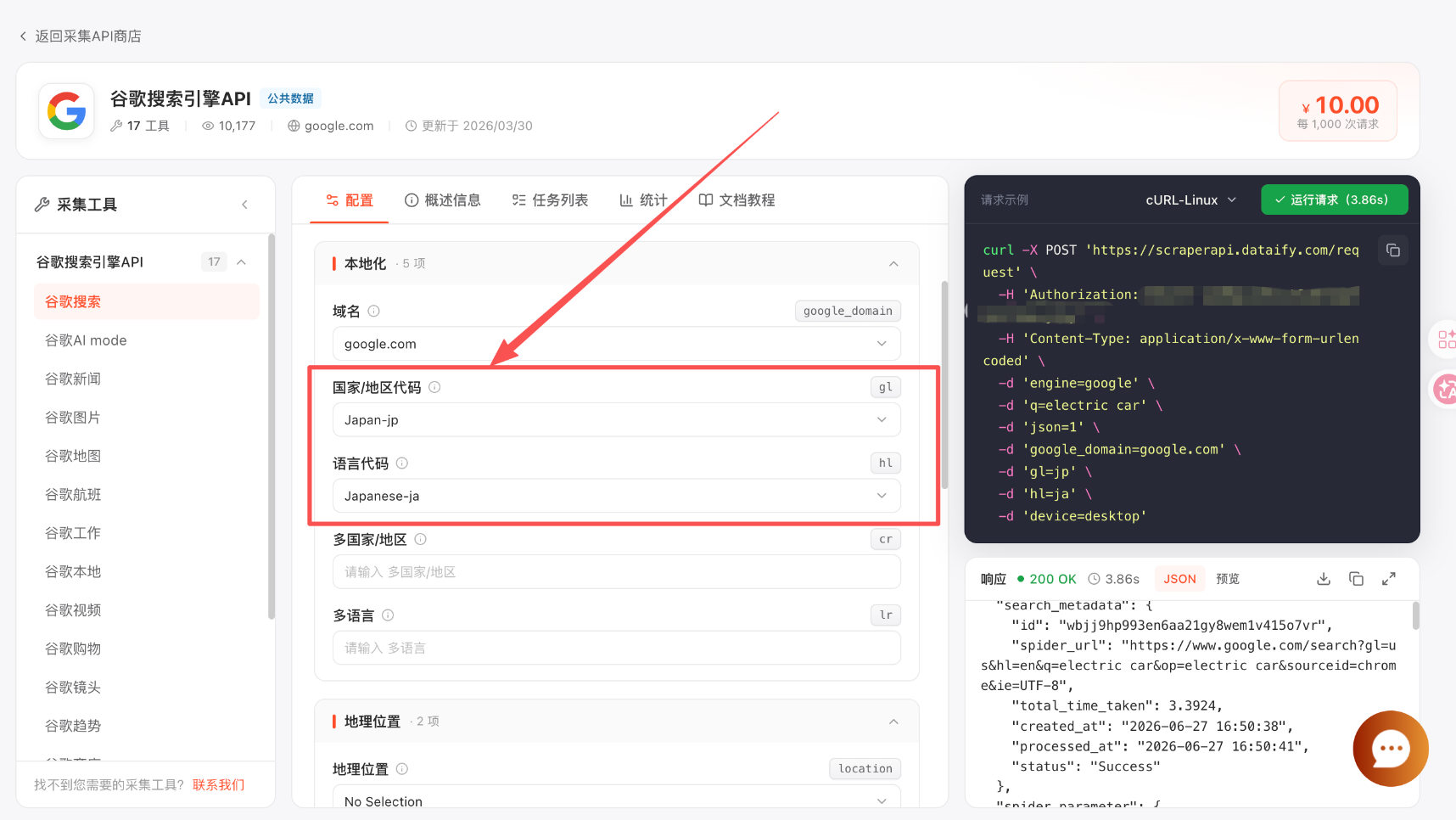Screen dimensions: 1456x820
Task: Open the No Selection location dropdown
Action: click(x=616, y=798)
